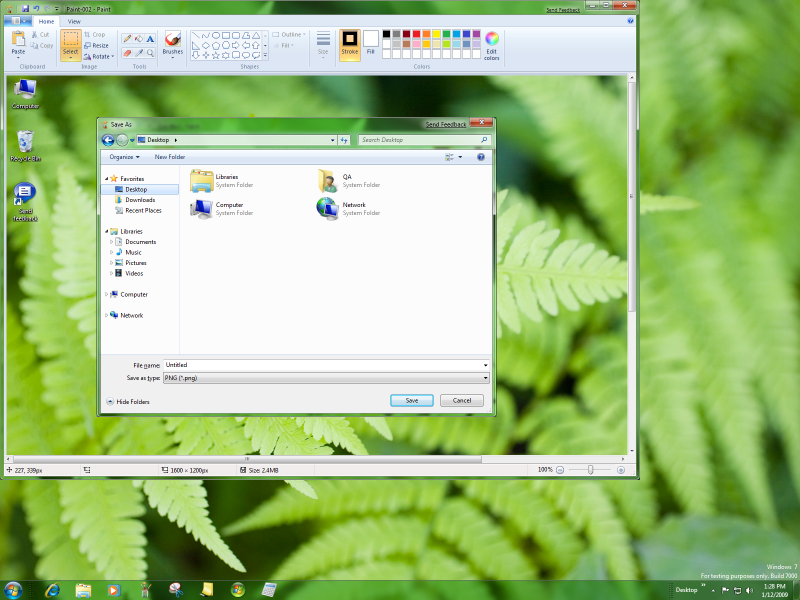
Task: Pick the Eraser tool in Paint
Action: click(127, 53)
